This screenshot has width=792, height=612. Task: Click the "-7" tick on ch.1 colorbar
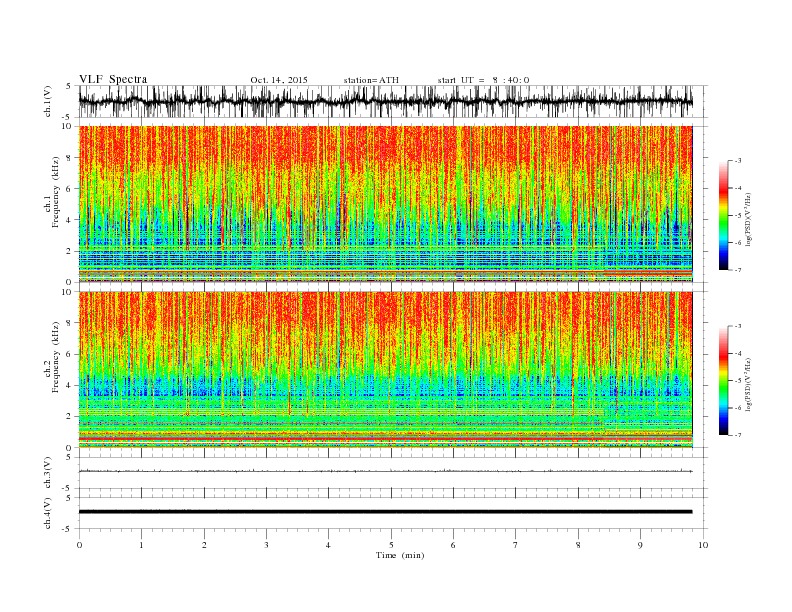pos(737,270)
